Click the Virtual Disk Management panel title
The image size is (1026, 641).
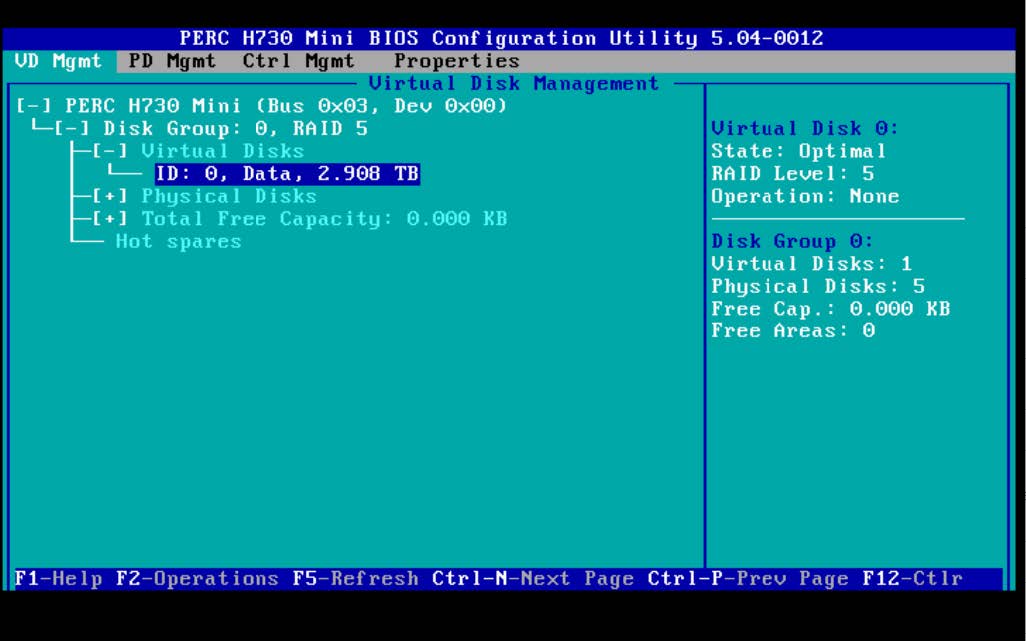(514, 84)
